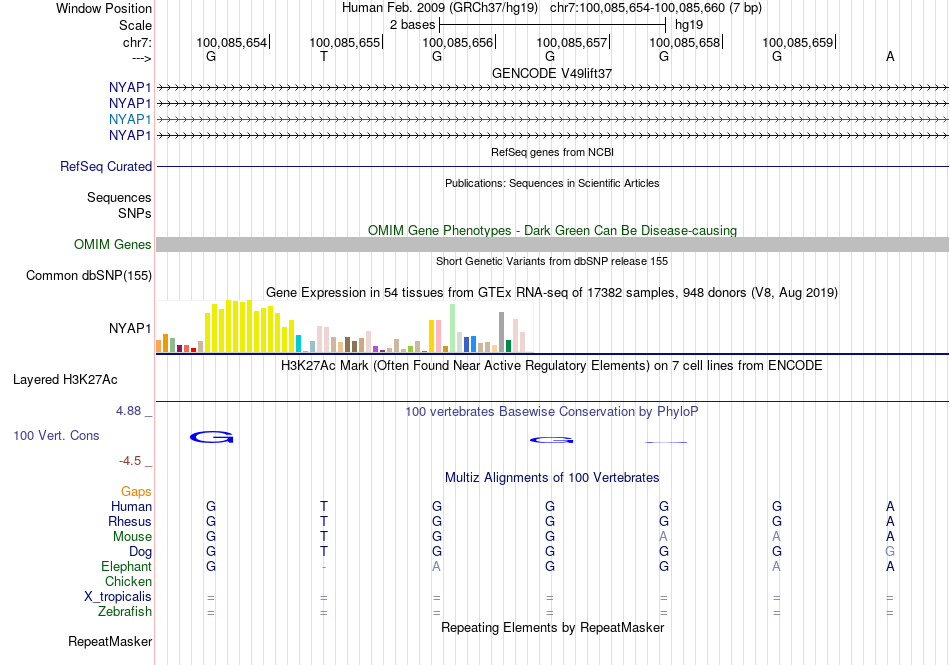Click the reference base T in ruler

[x=324, y=56]
